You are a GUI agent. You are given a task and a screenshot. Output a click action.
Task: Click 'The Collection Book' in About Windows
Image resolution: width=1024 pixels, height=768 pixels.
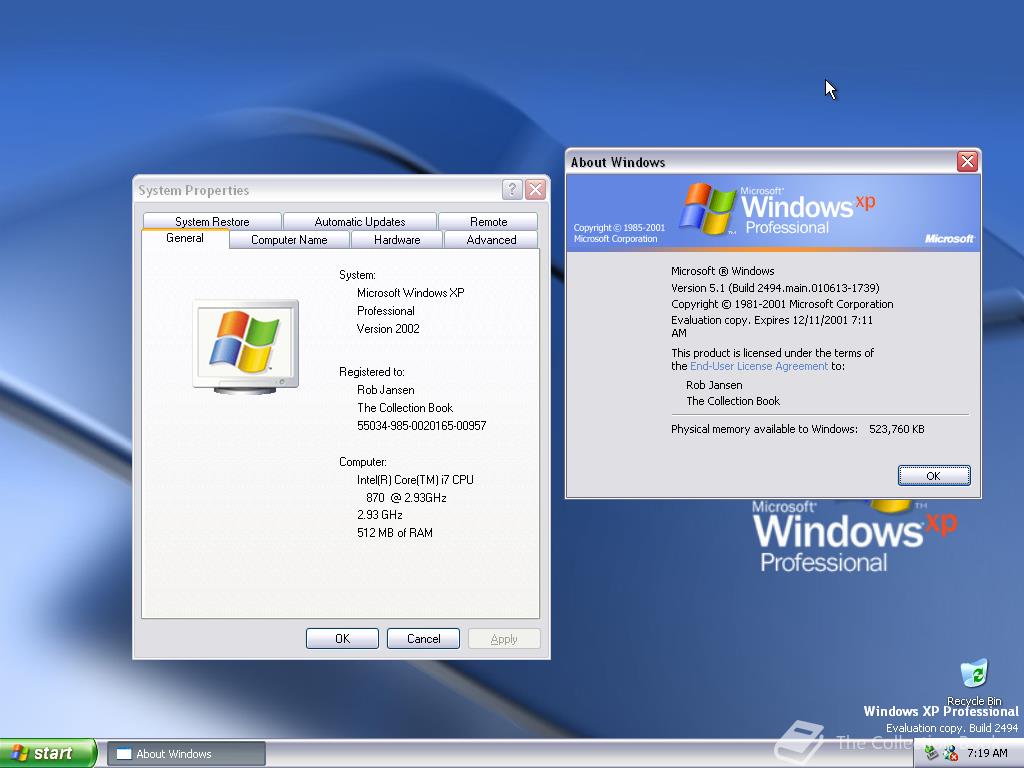[733, 401]
